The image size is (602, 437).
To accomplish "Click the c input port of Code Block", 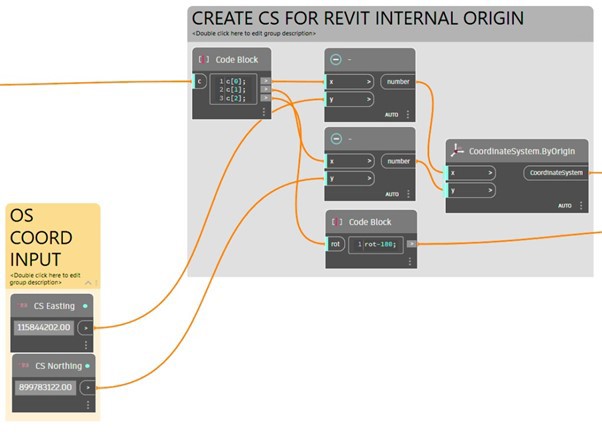I will (x=200, y=81).
